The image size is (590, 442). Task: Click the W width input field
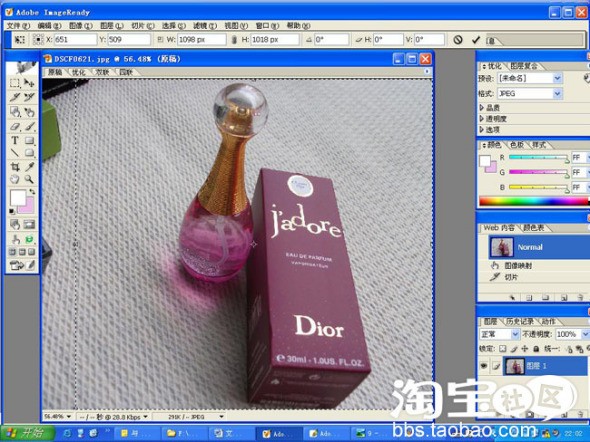click(x=202, y=39)
